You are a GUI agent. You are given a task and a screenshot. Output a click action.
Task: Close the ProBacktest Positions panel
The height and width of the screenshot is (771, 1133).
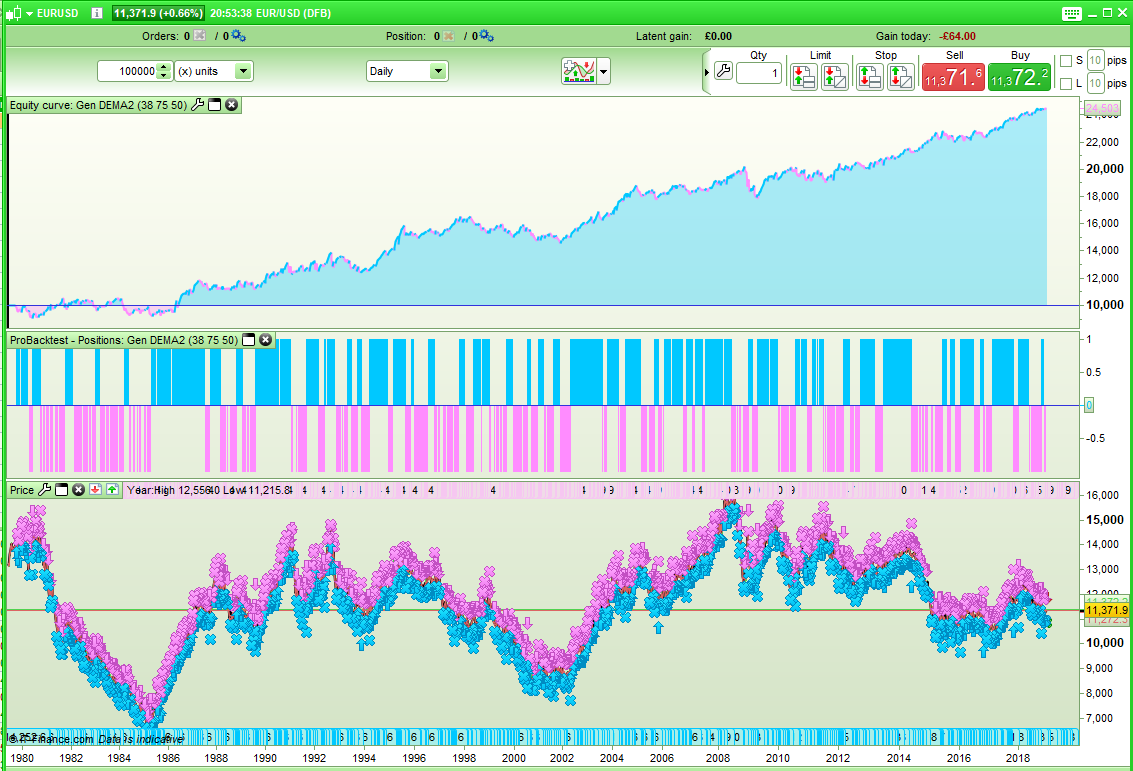pos(266,340)
